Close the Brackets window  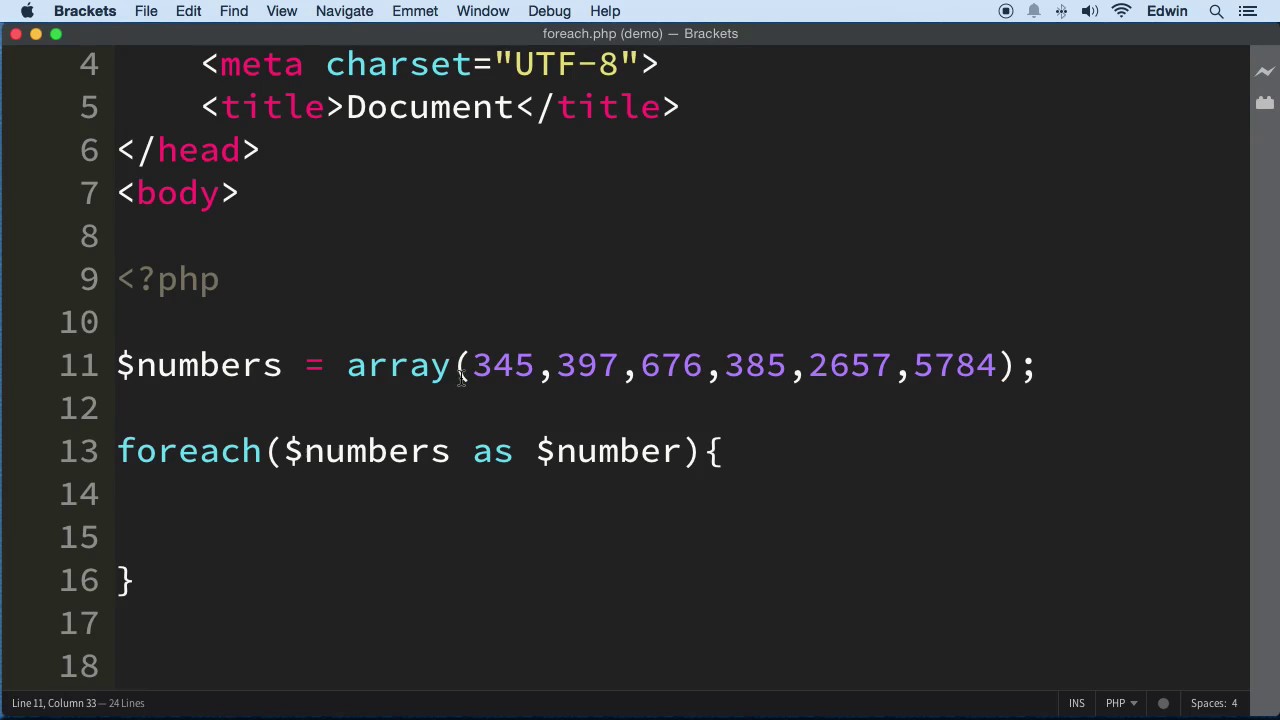(x=16, y=34)
